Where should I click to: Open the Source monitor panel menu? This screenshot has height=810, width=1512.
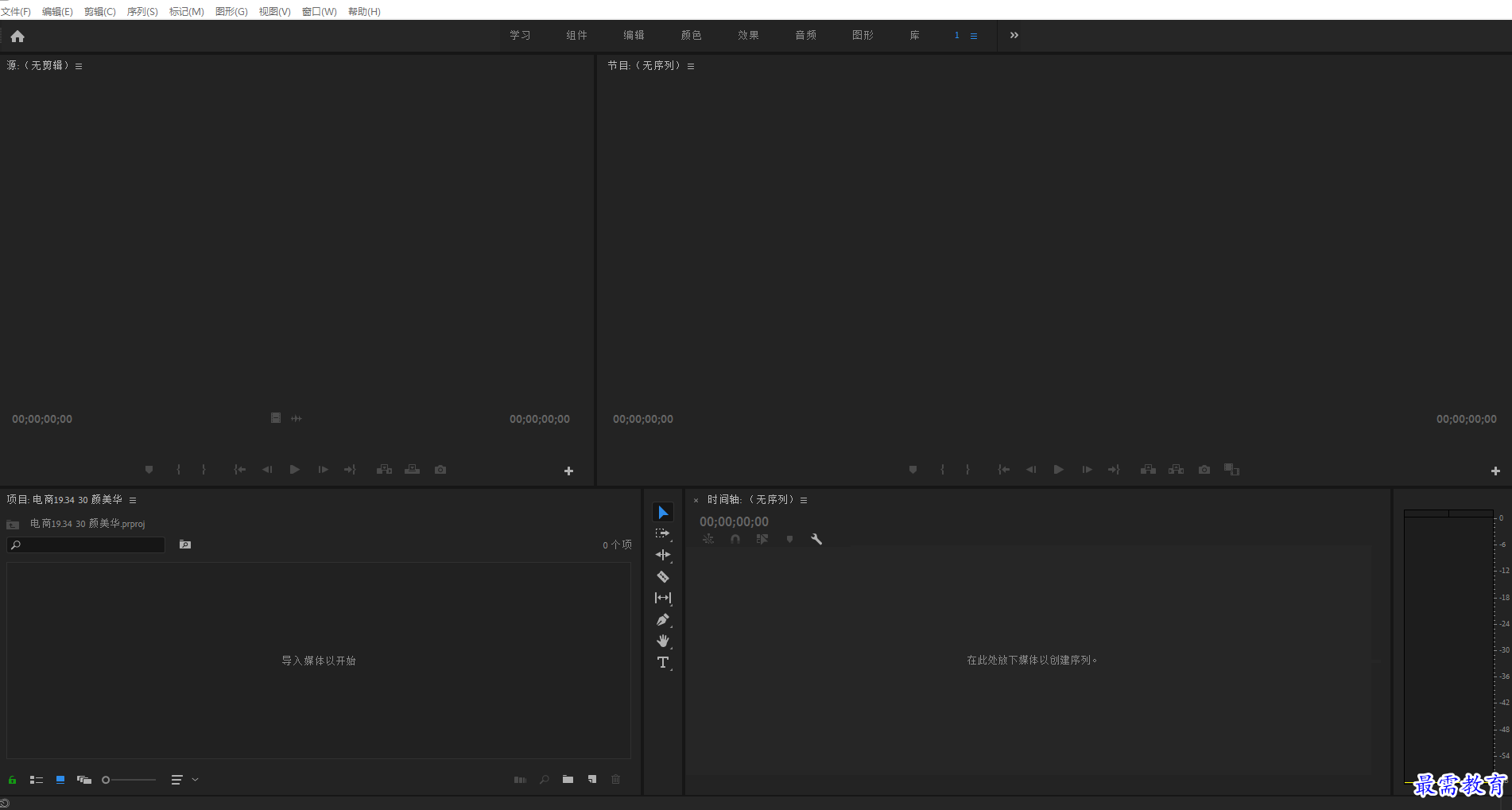tap(79, 66)
